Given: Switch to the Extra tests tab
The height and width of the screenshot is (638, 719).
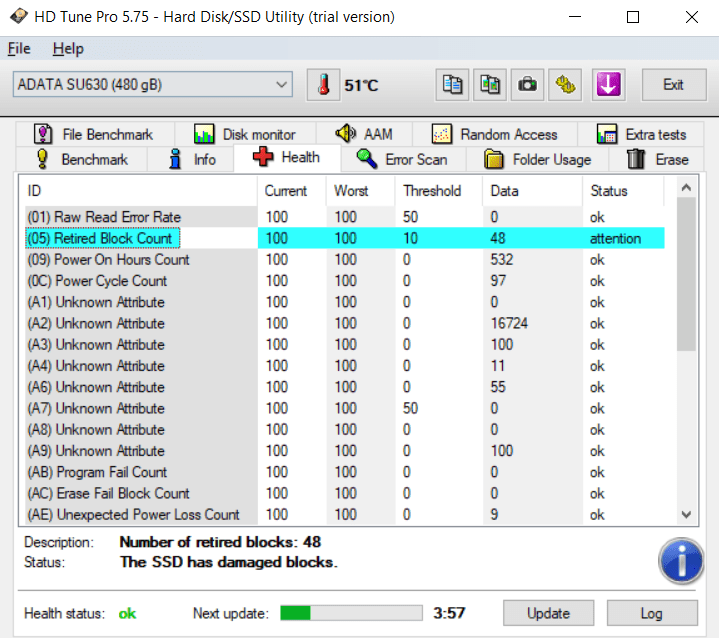Looking at the screenshot, I should 641,134.
